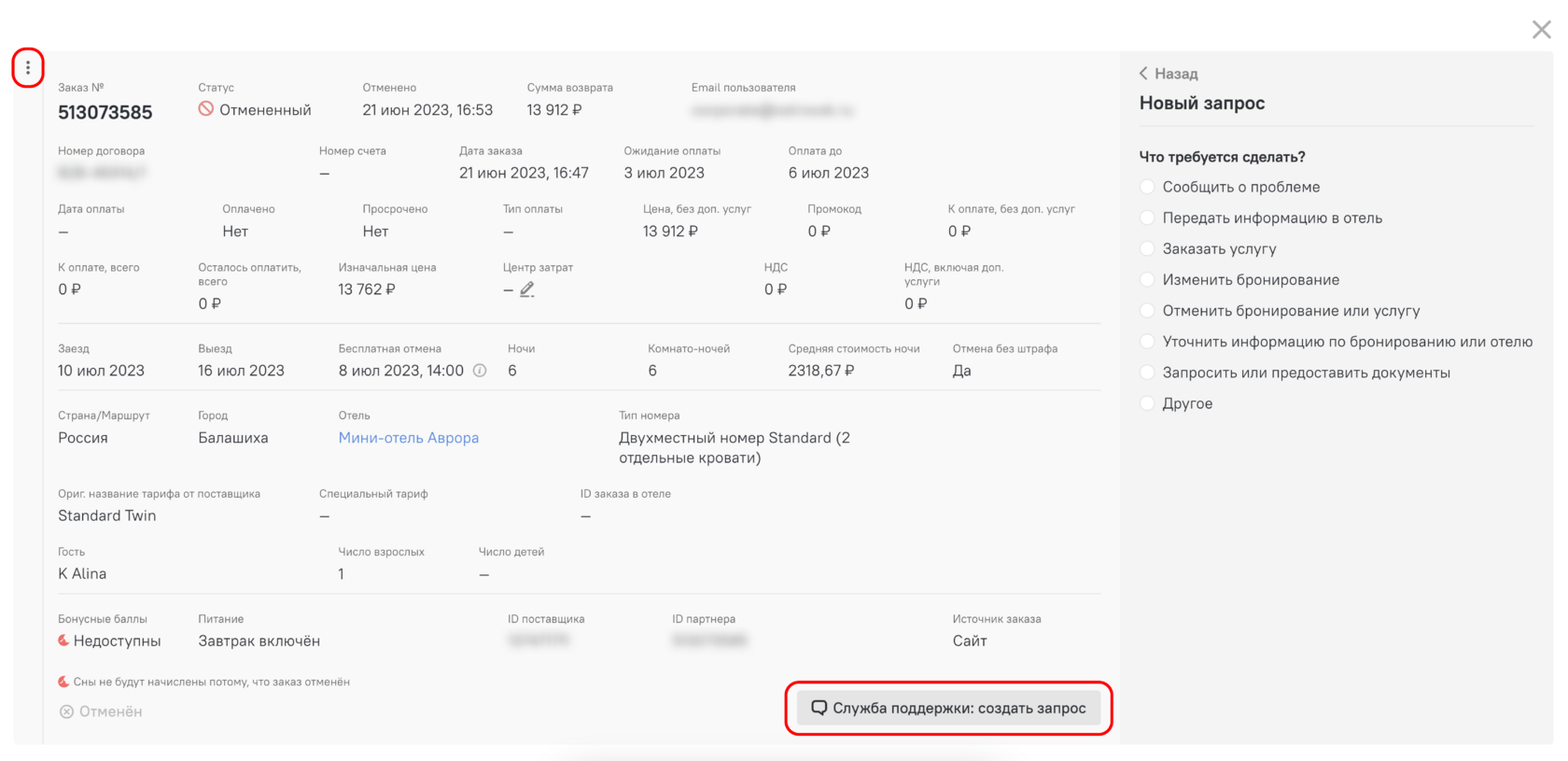Open the Мини-отель Аврора hotel link
Viewport: 1568px width, 761px height.
click(409, 438)
